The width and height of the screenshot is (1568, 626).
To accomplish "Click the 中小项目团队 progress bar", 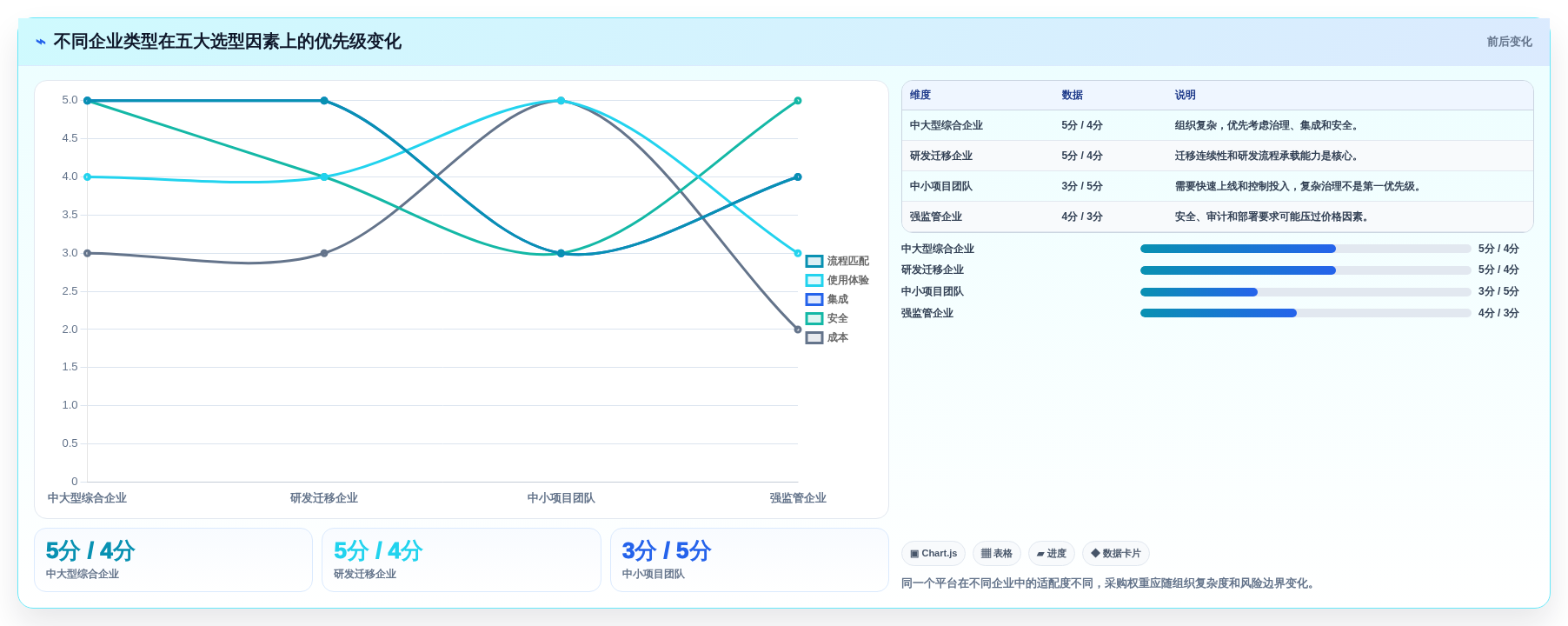I will pos(1306,292).
